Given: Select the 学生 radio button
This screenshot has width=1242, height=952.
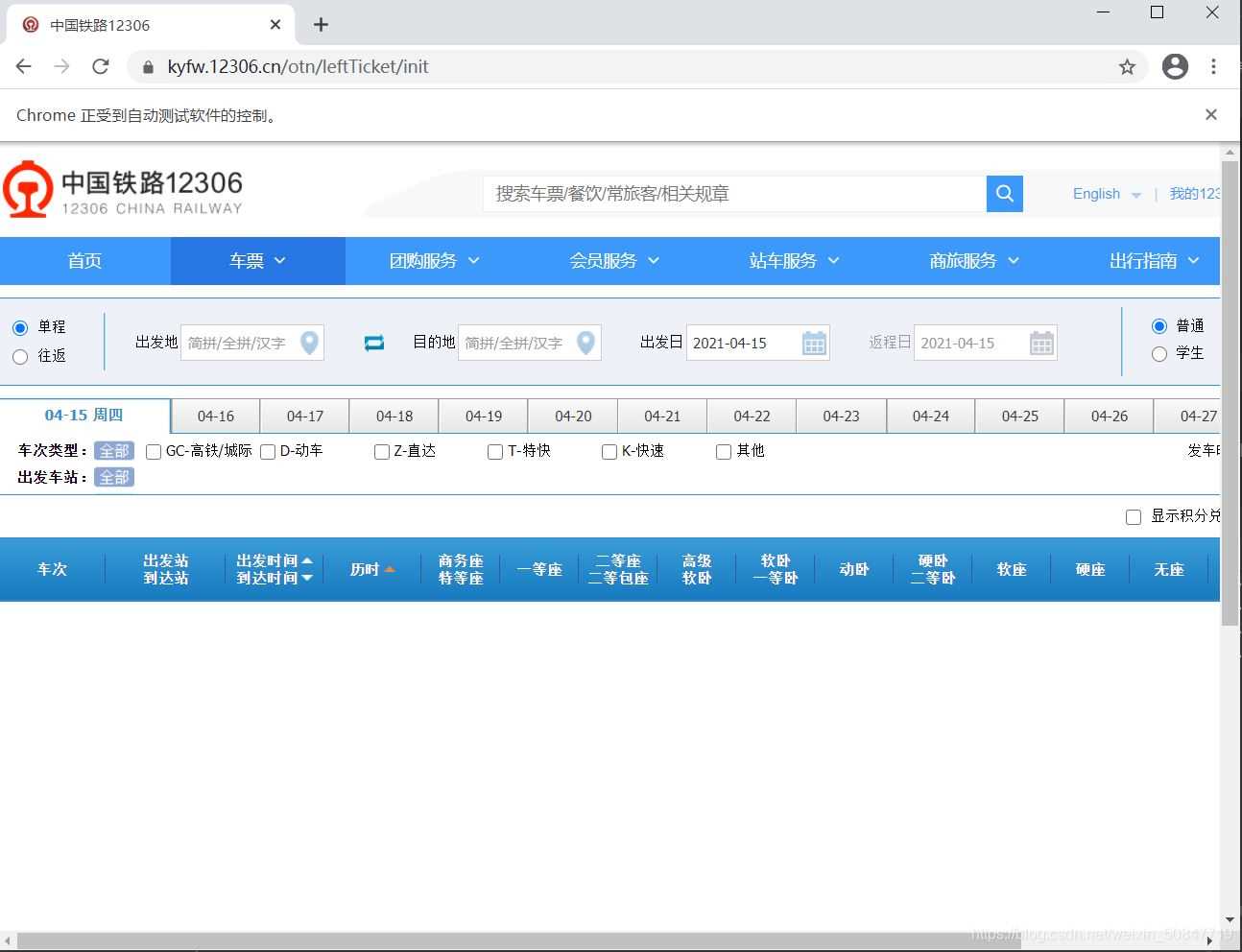Looking at the screenshot, I should [1159, 353].
